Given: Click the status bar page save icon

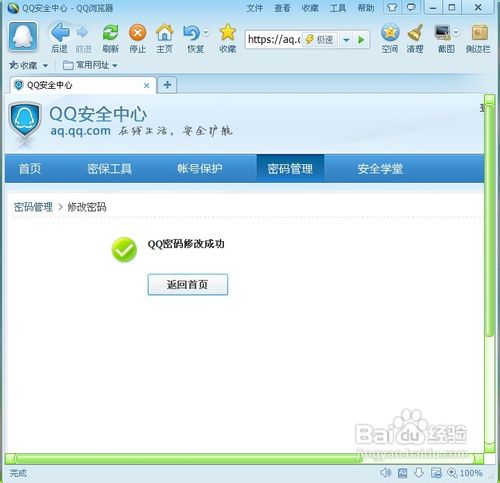Looking at the screenshot, I should [436, 473].
